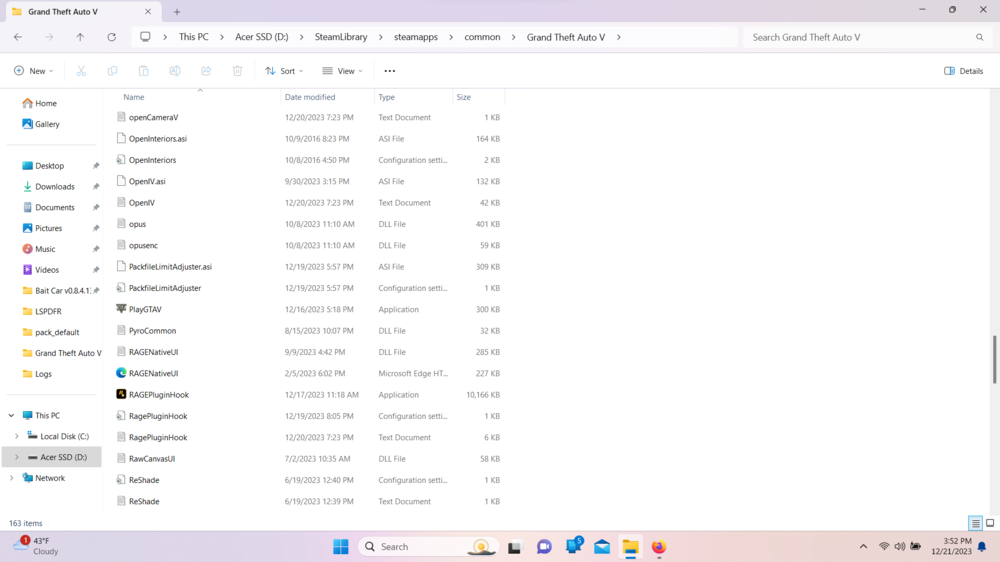
Task: Open the chat app on taskbar
Action: 544,547
